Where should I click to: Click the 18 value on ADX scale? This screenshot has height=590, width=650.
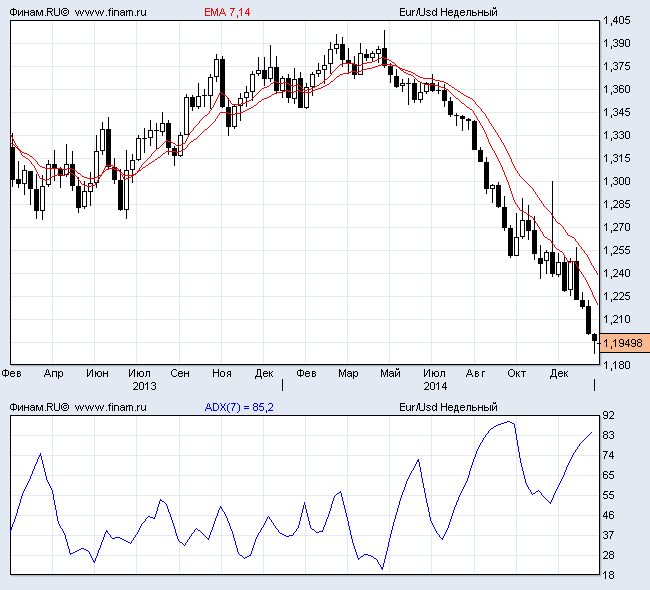coord(609,575)
